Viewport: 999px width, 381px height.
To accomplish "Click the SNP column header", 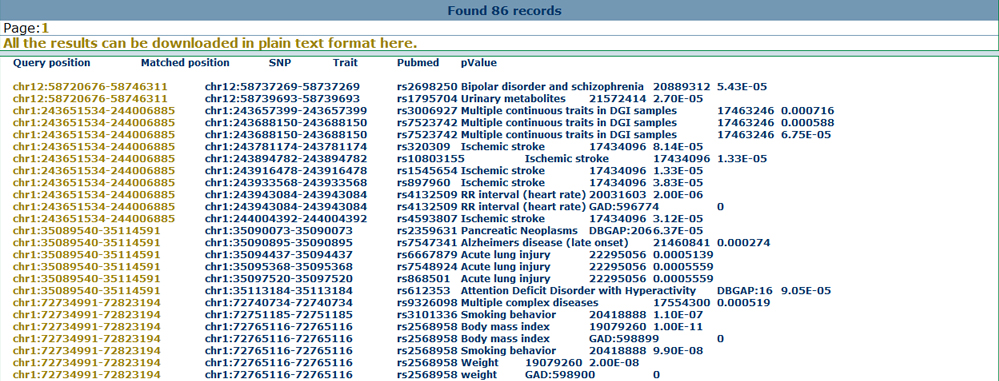I will (280, 63).
